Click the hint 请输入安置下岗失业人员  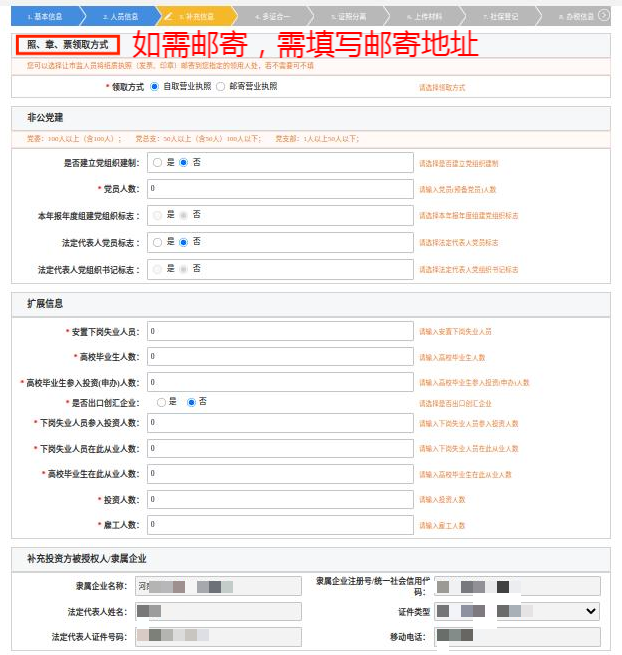click(455, 332)
